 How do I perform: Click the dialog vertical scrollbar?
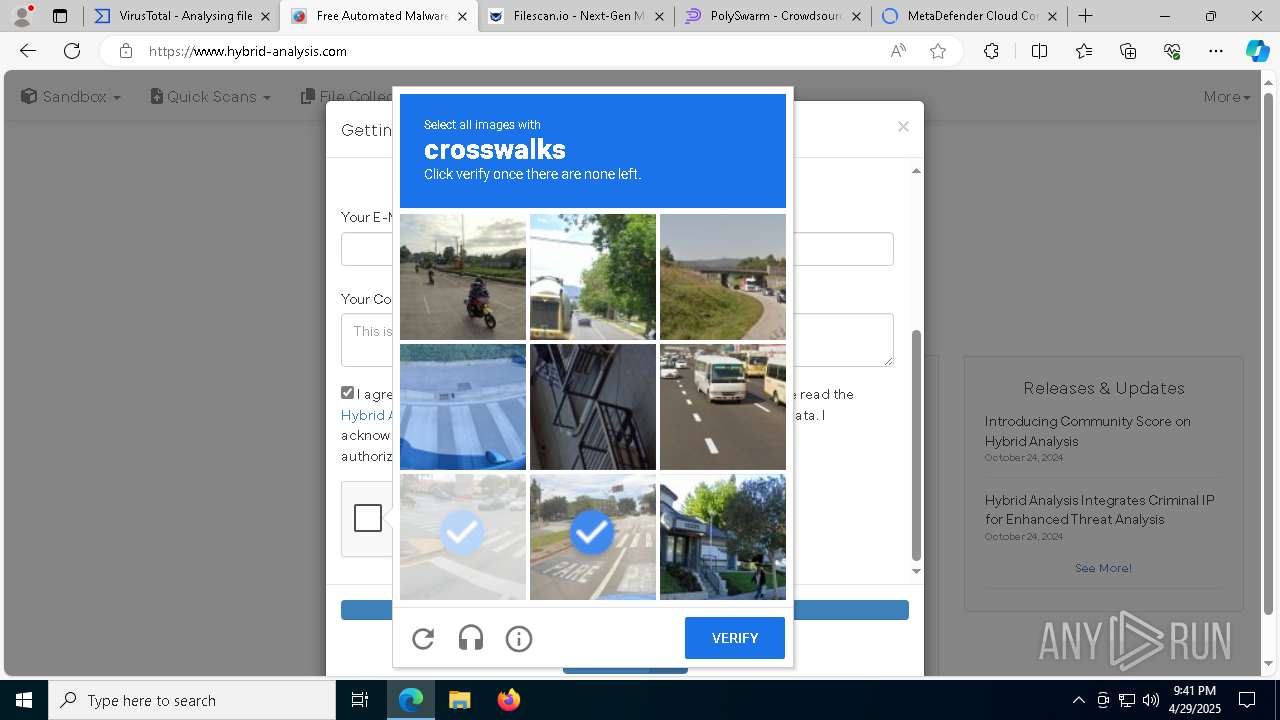pos(916,445)
